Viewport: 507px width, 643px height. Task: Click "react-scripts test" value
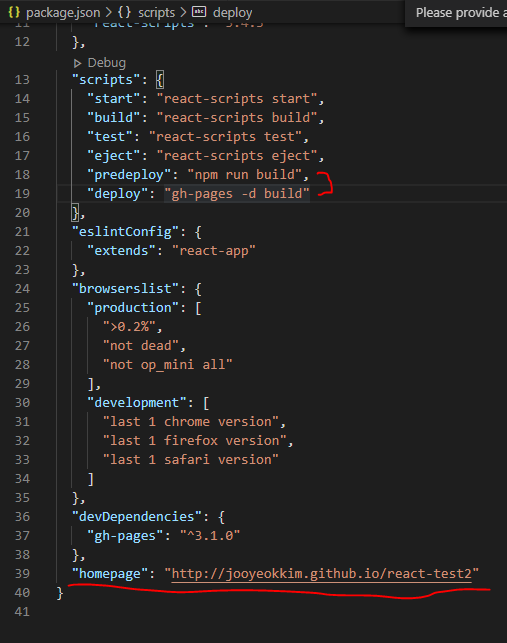point(226,137)
